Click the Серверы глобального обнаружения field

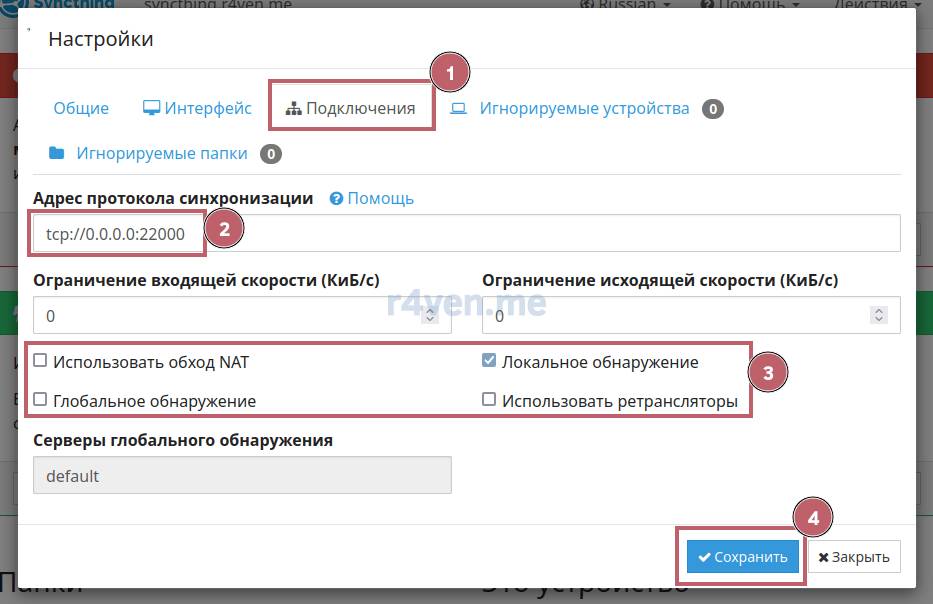coord(242,476)
